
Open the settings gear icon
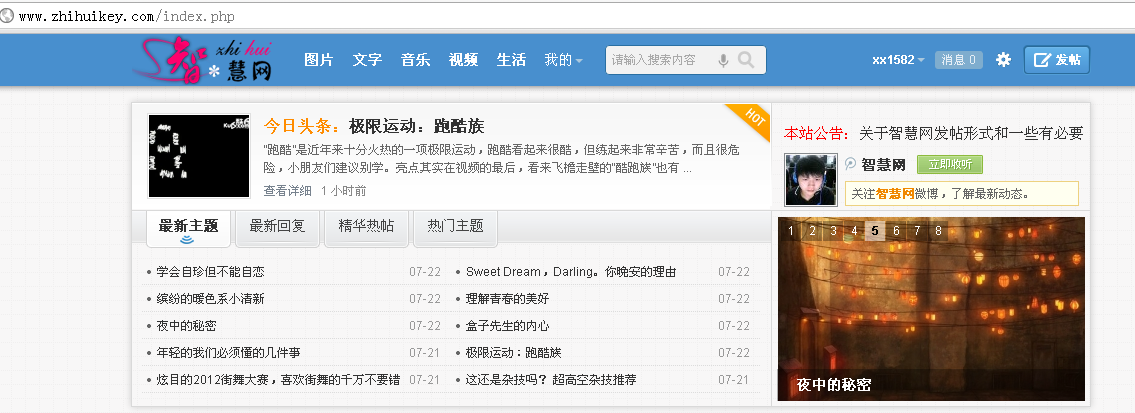pos(1003,60)
